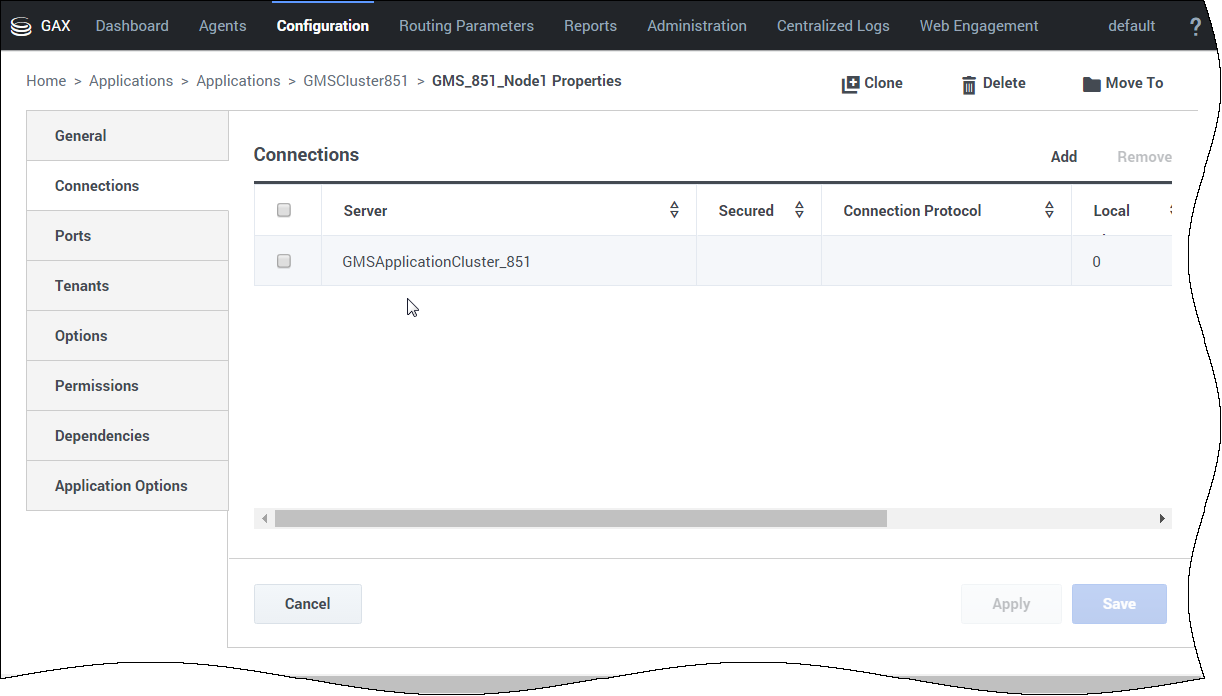Viewport: 1222px width, 696px height.
Task: Sort the Server column using its sort arrows
Action: [x=675, y=210]
